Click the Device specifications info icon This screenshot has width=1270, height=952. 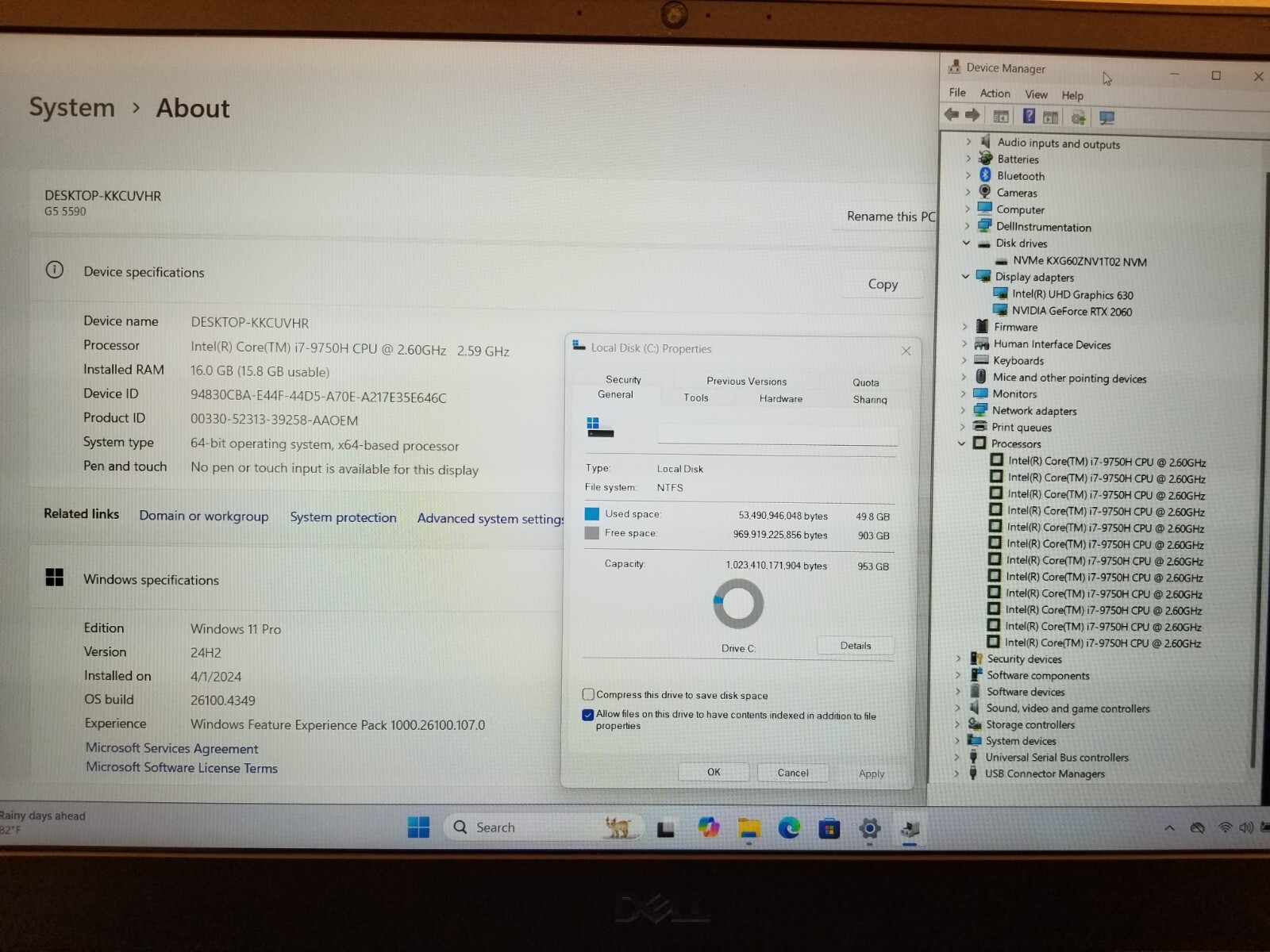coord(55,271)
